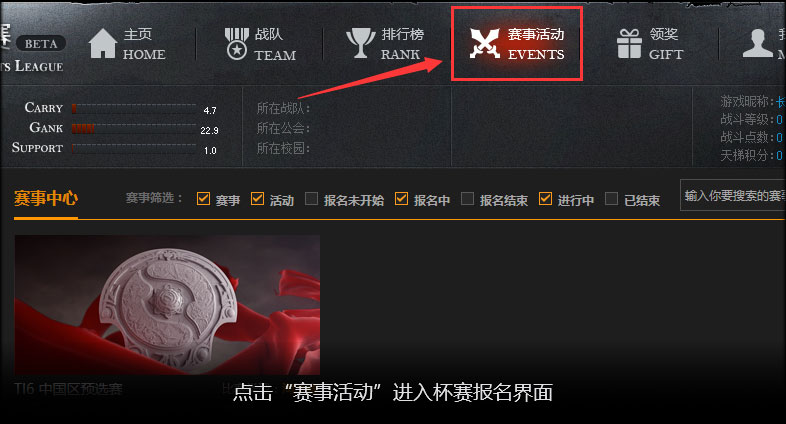The image size is (786, 424).
Task: Click the BETA badge logo
Action: point(41,44)
